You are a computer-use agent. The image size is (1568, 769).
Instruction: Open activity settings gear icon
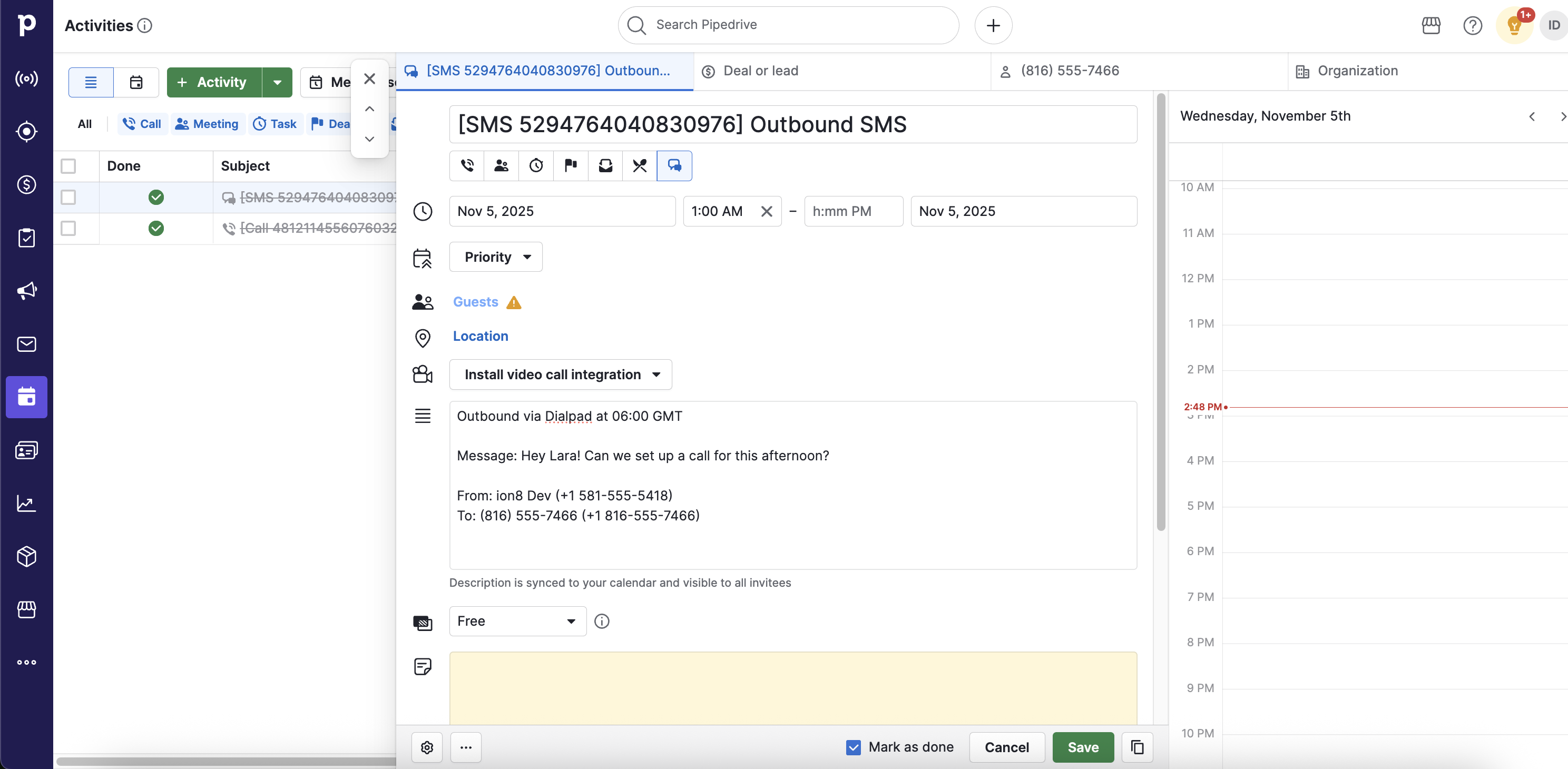click(x=427, y=747)
